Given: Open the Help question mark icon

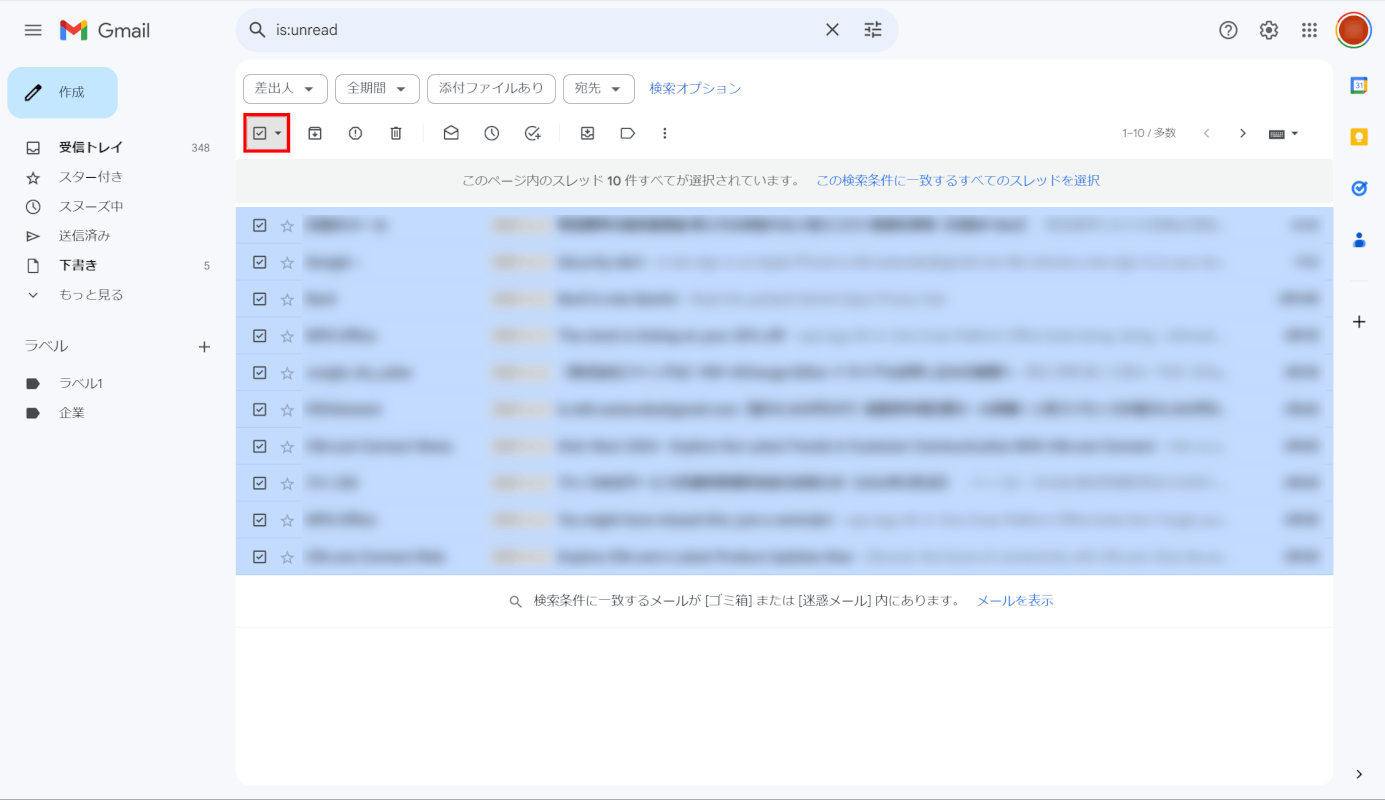Looking at the screenshot, I should (x=1228, y=30).
